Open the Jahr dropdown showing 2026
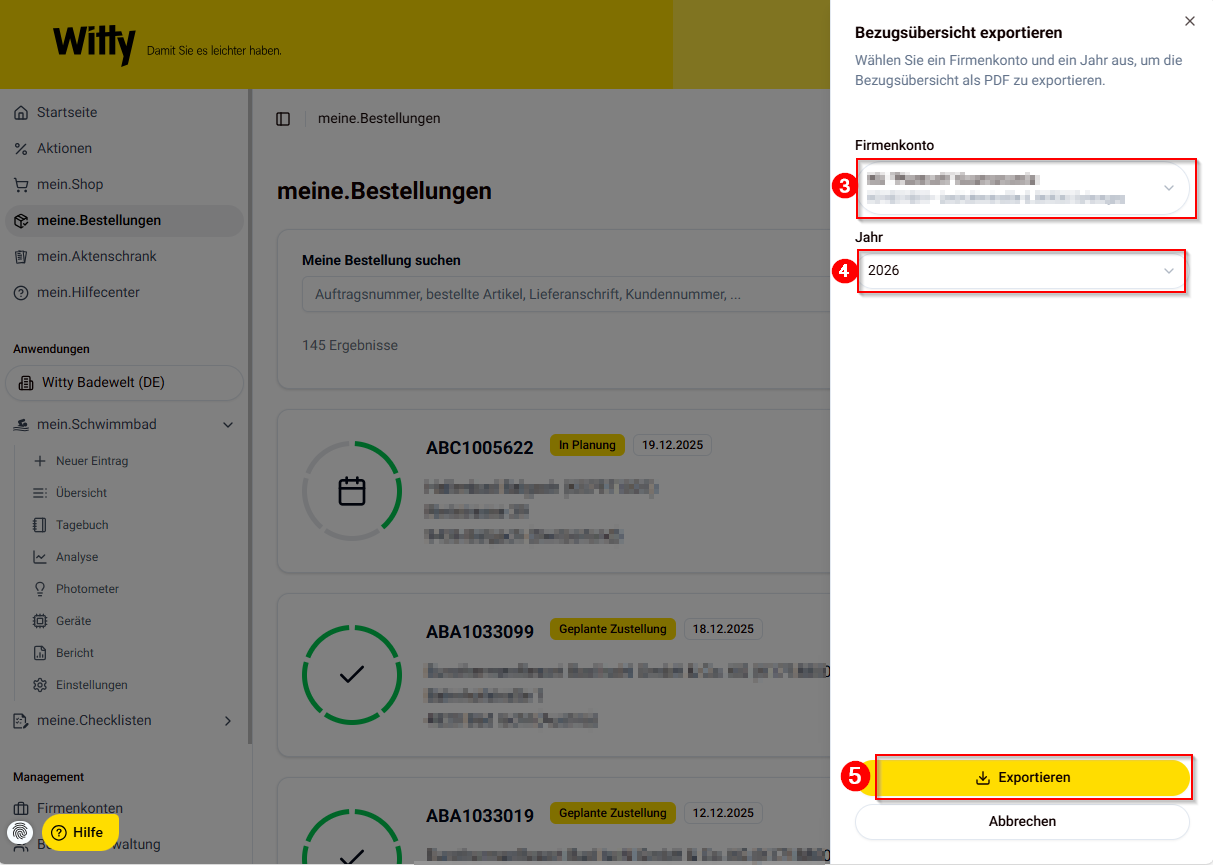Viewport: 1213px width, 865px height. 1022,271
